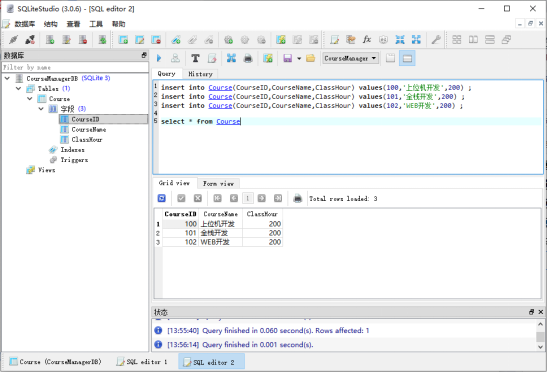548x373 pixels.
Task: Click the CourseName column header in results
Action: 221,214
